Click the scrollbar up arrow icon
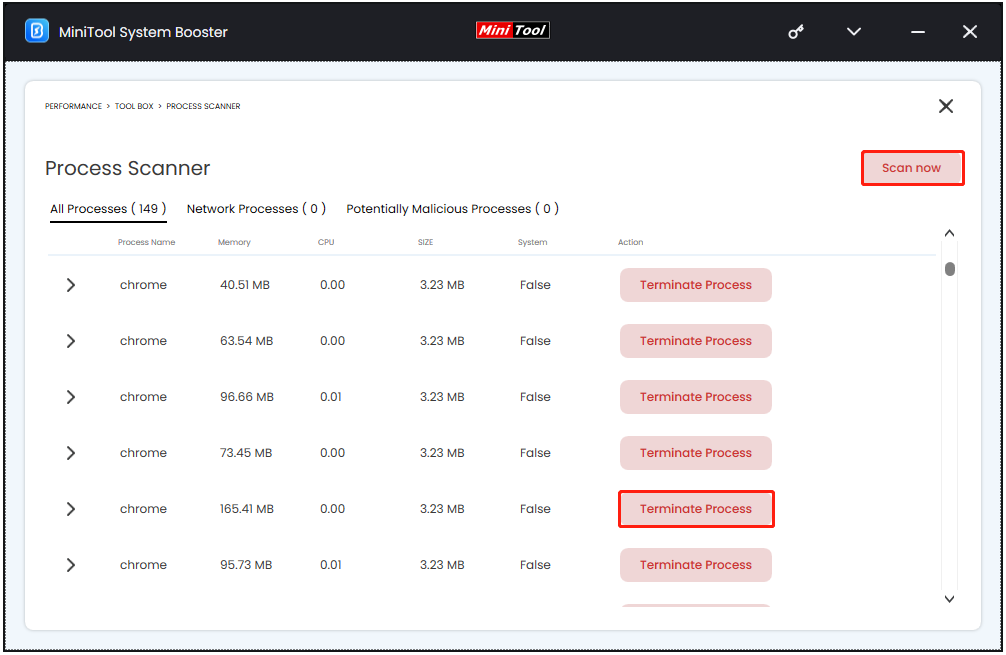The width and height of the screenshot is (1006, 655). [949, 232]
